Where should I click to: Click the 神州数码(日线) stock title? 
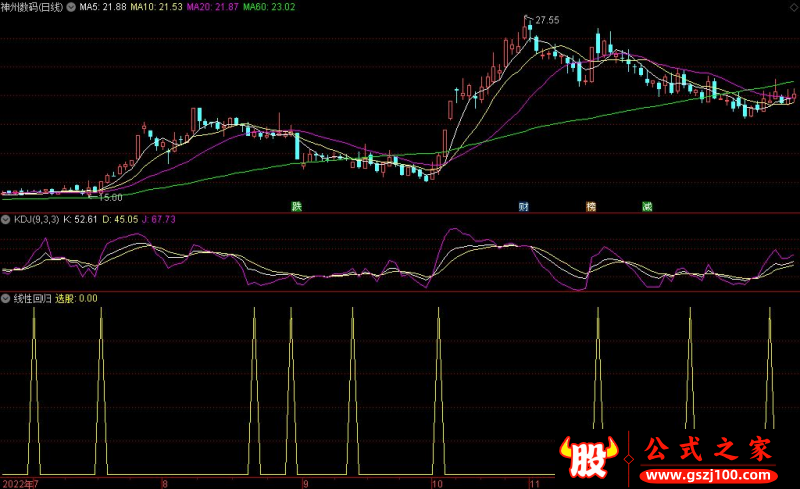[34, 7]
